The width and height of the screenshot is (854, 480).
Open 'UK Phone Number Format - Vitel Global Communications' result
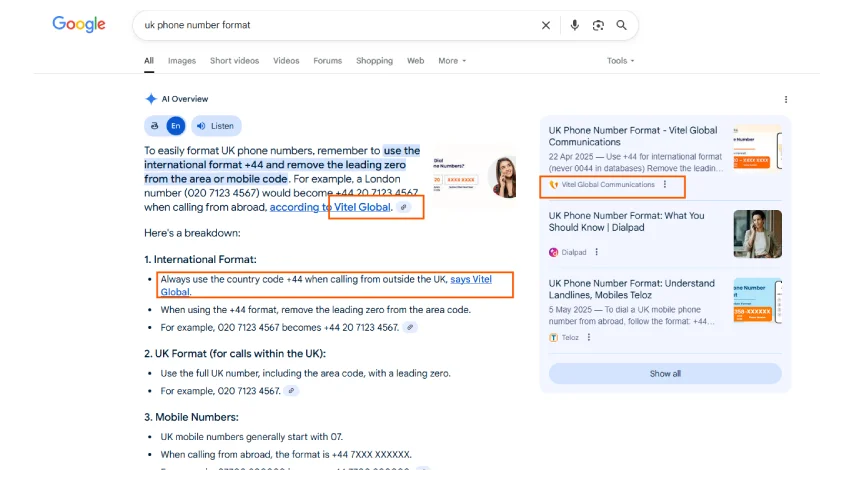[633, 136]
